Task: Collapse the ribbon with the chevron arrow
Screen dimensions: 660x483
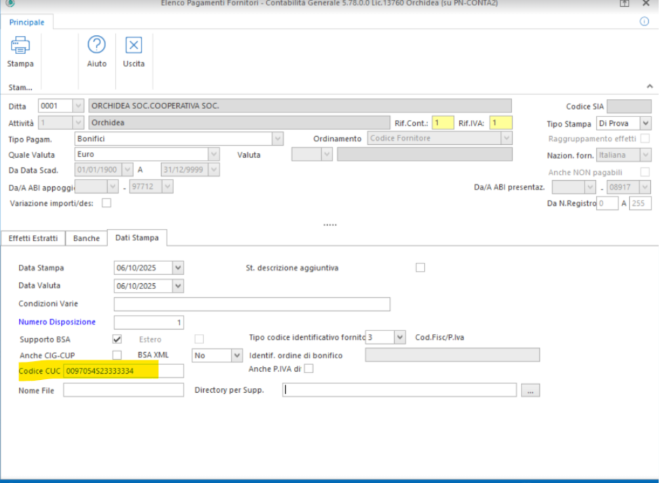Action: tap(649, 87)
